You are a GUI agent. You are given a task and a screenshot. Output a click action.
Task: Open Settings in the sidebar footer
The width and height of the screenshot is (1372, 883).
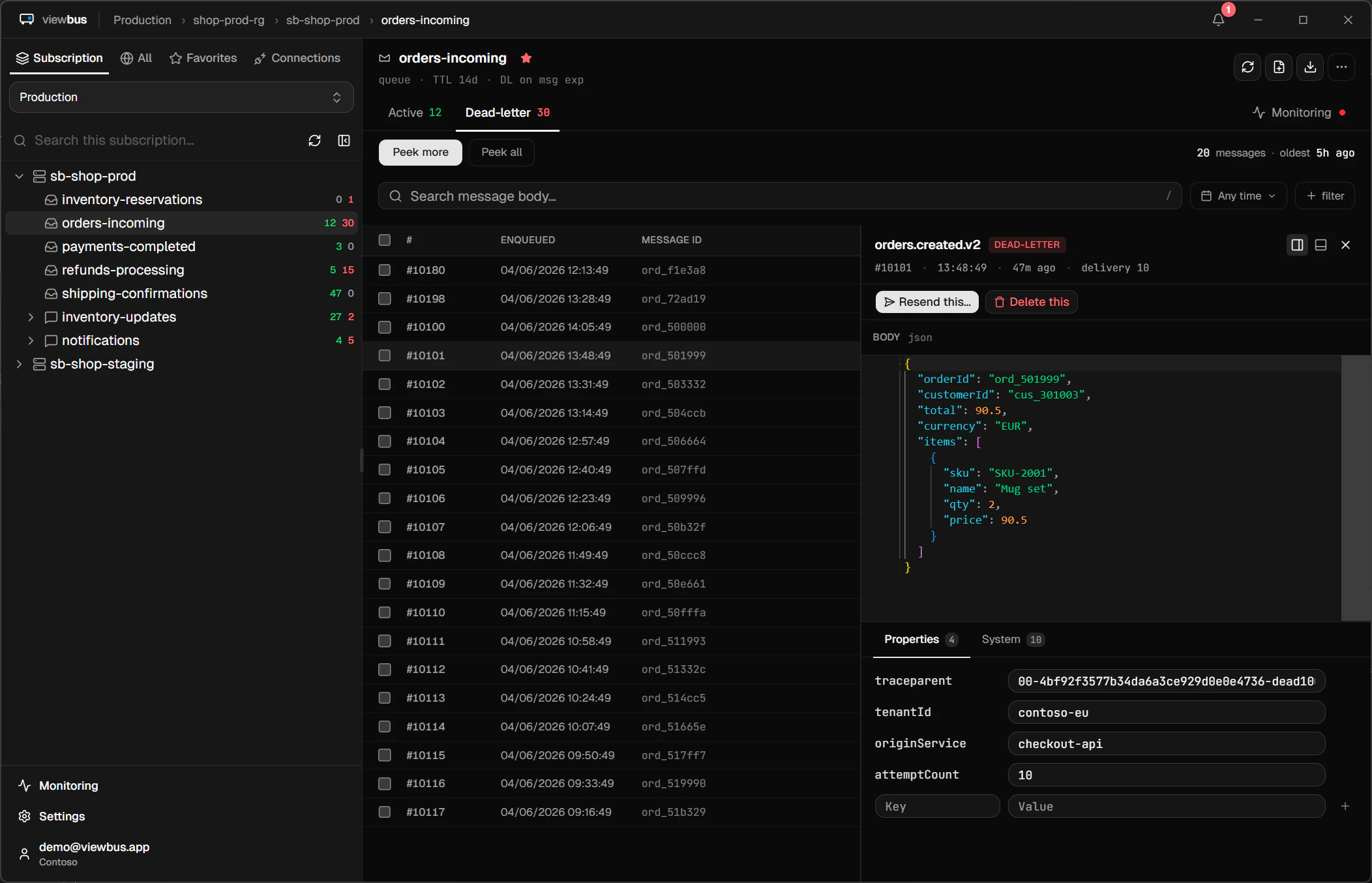coord(52,816)
